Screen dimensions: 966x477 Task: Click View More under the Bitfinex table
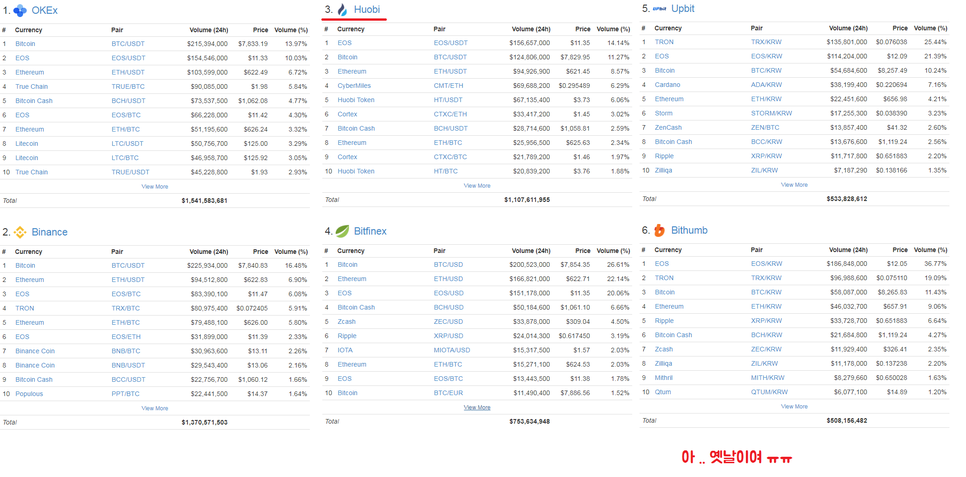tap(477, 407)
